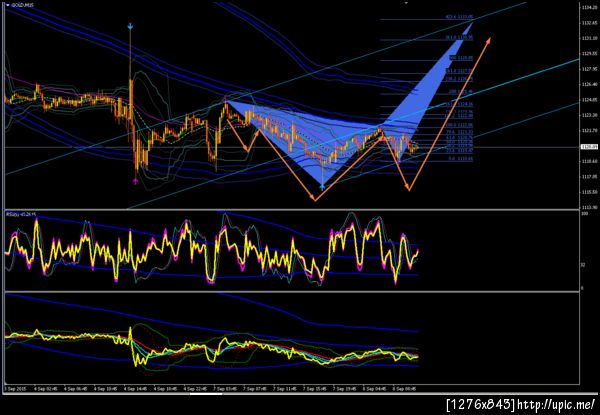Image resolution: width=600 pixels, height=415 pixels.
Task: Click price axis value 1117.05
Action: point(589,177)
